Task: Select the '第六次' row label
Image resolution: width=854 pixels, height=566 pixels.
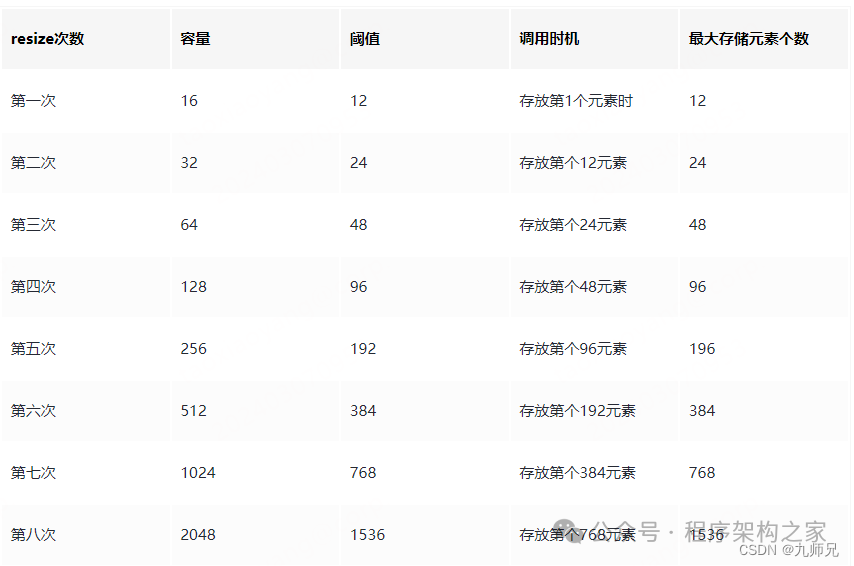Action: coord(33,411)
